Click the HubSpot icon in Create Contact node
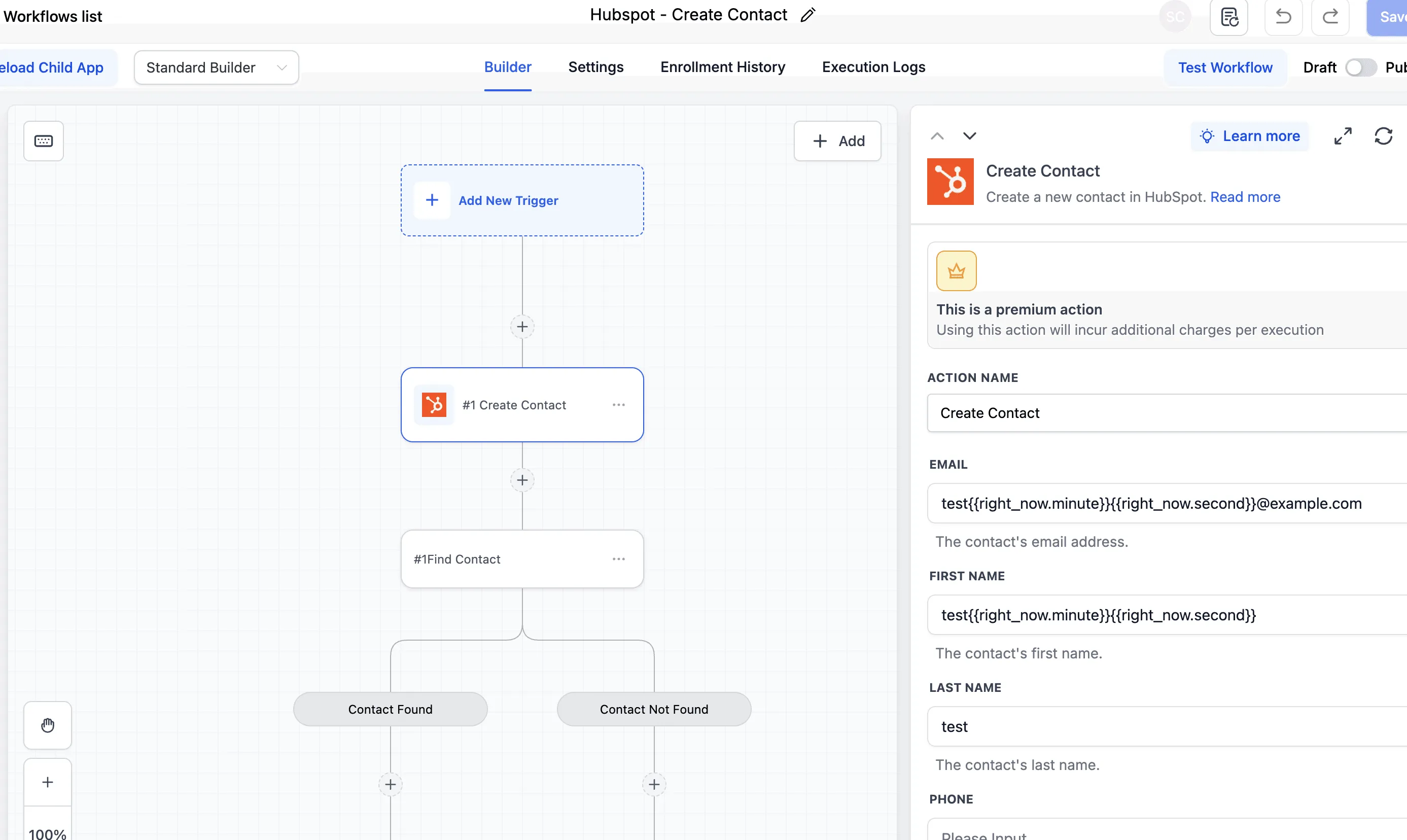This screenshot has width=1407, height=840. coord(434,405)
